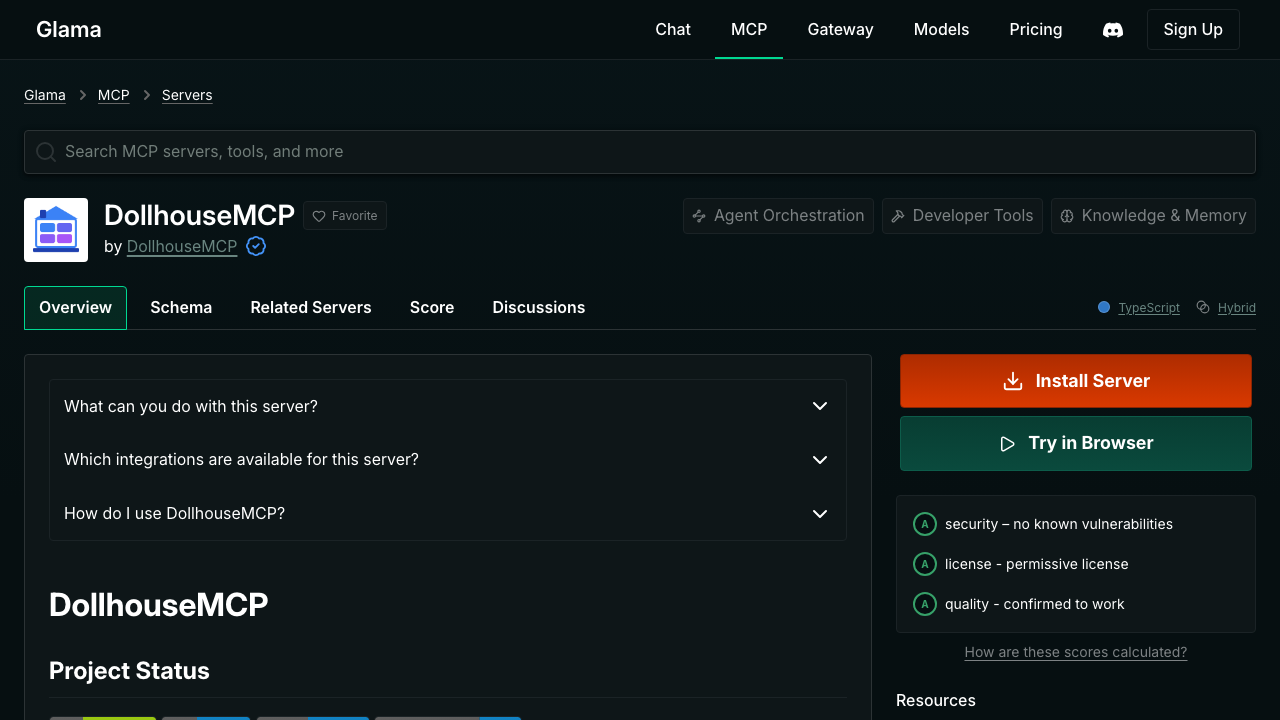Click the TypeScript language indicator dot
Image resolution: width=1280 pixels, height=720 pixels.
1104,307
